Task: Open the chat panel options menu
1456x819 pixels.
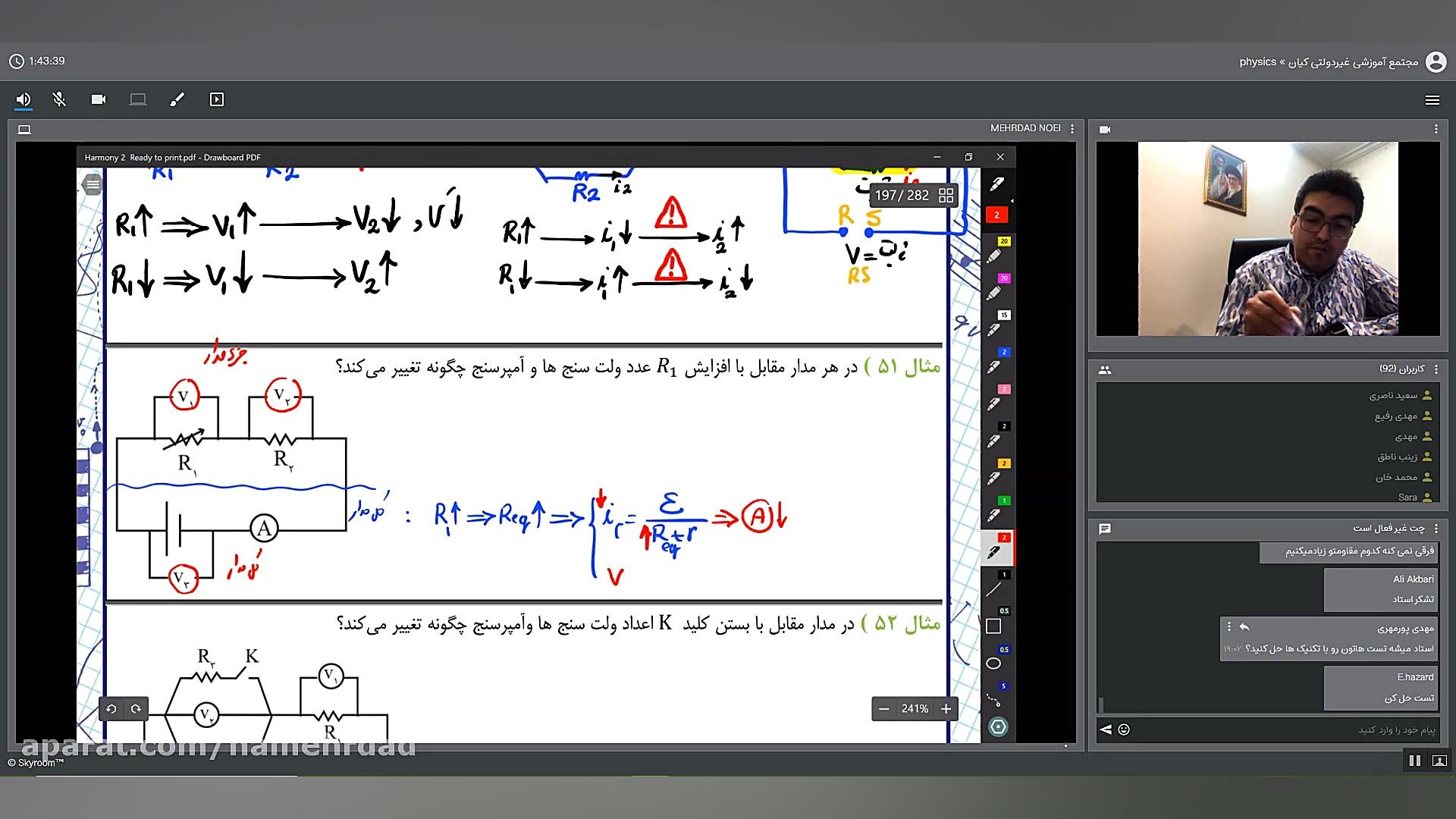Action: (x=1436, y=529)
